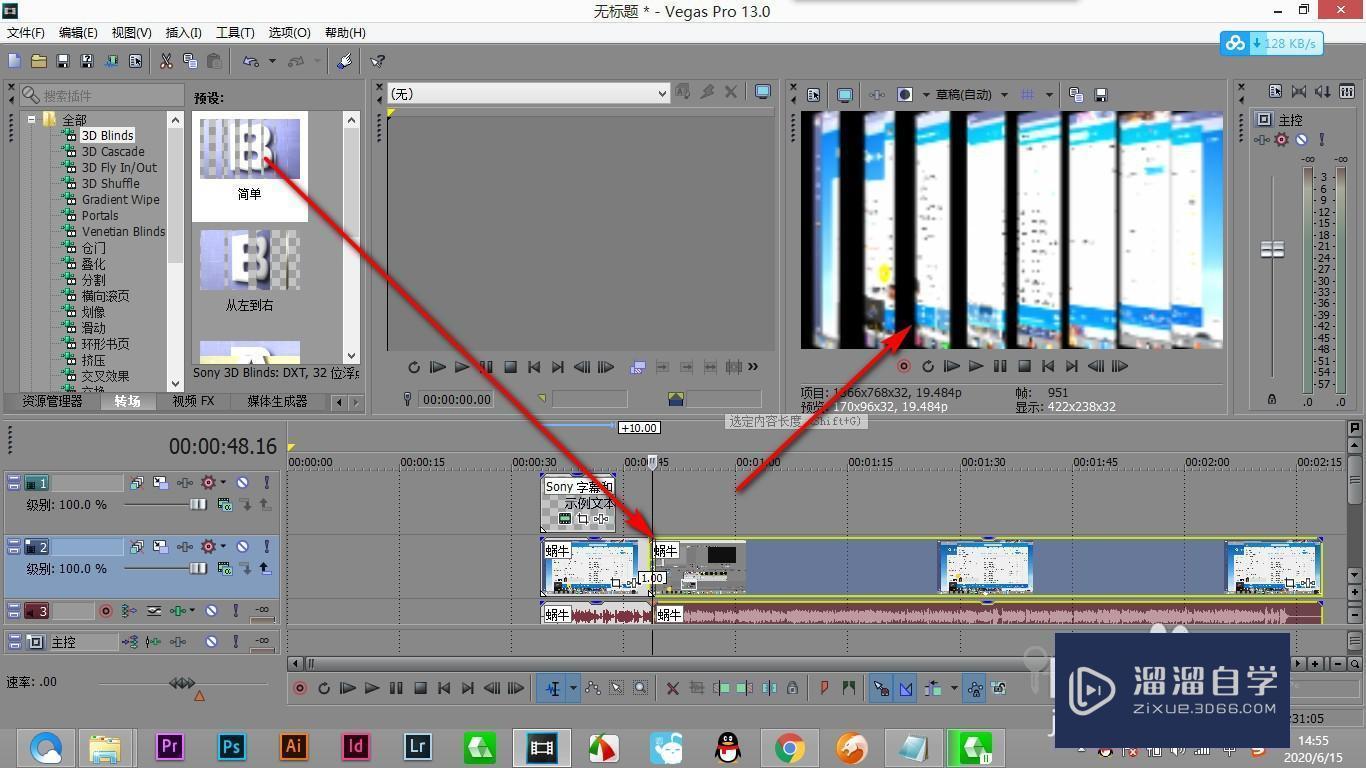Select the Normal Edit tool in timeline toolbar
Image resolution: width=1366 pixels, height=768 pixels.
click(x=552, y=688)
